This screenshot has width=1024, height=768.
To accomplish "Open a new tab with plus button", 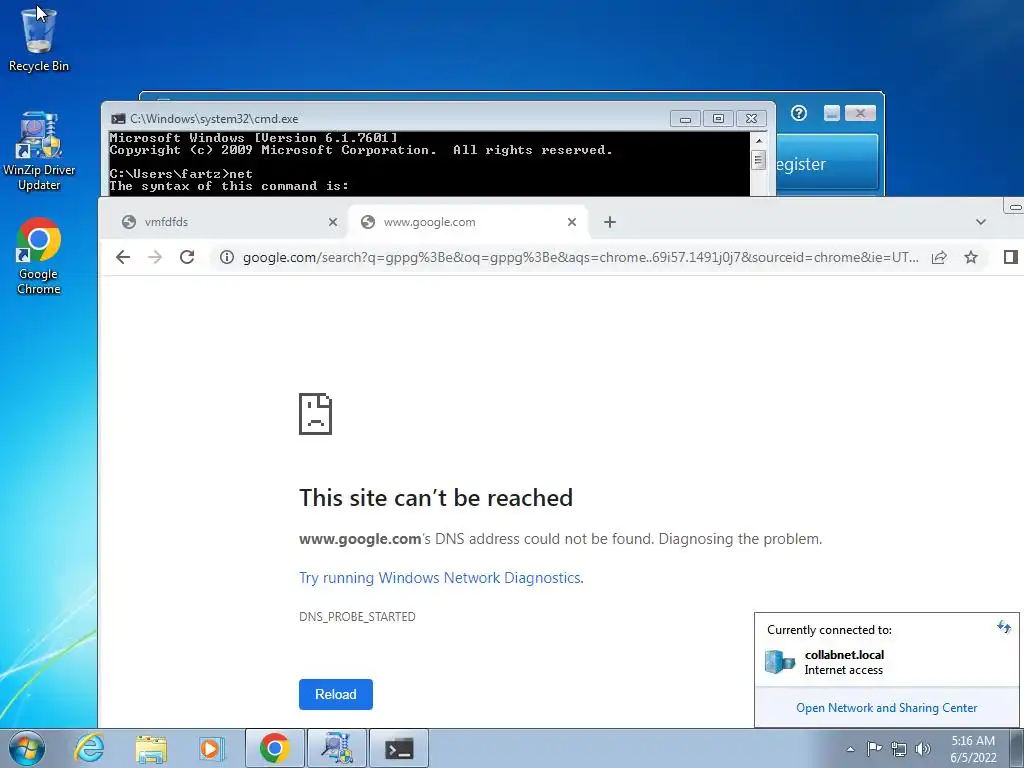I will click(609, 222).
